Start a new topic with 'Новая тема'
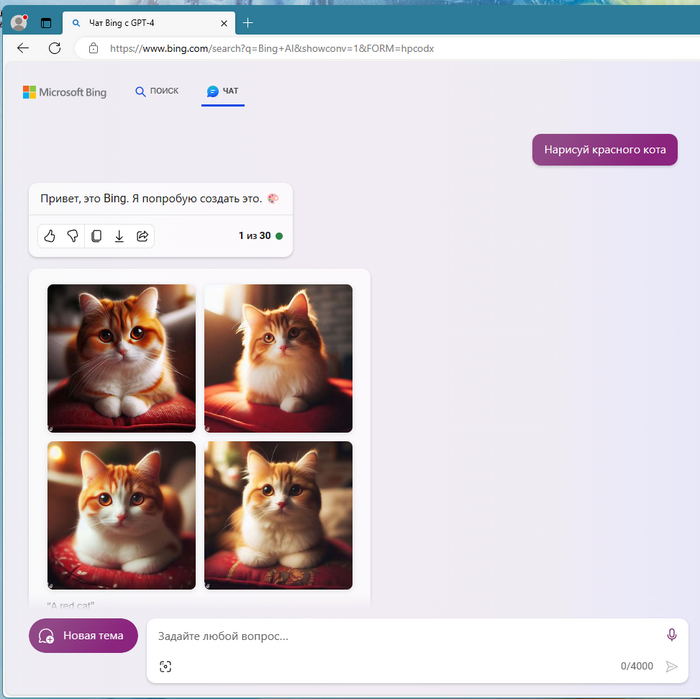The width and height of the screenshot is (700, 699). pyautogui.click(x=83, y=636)
